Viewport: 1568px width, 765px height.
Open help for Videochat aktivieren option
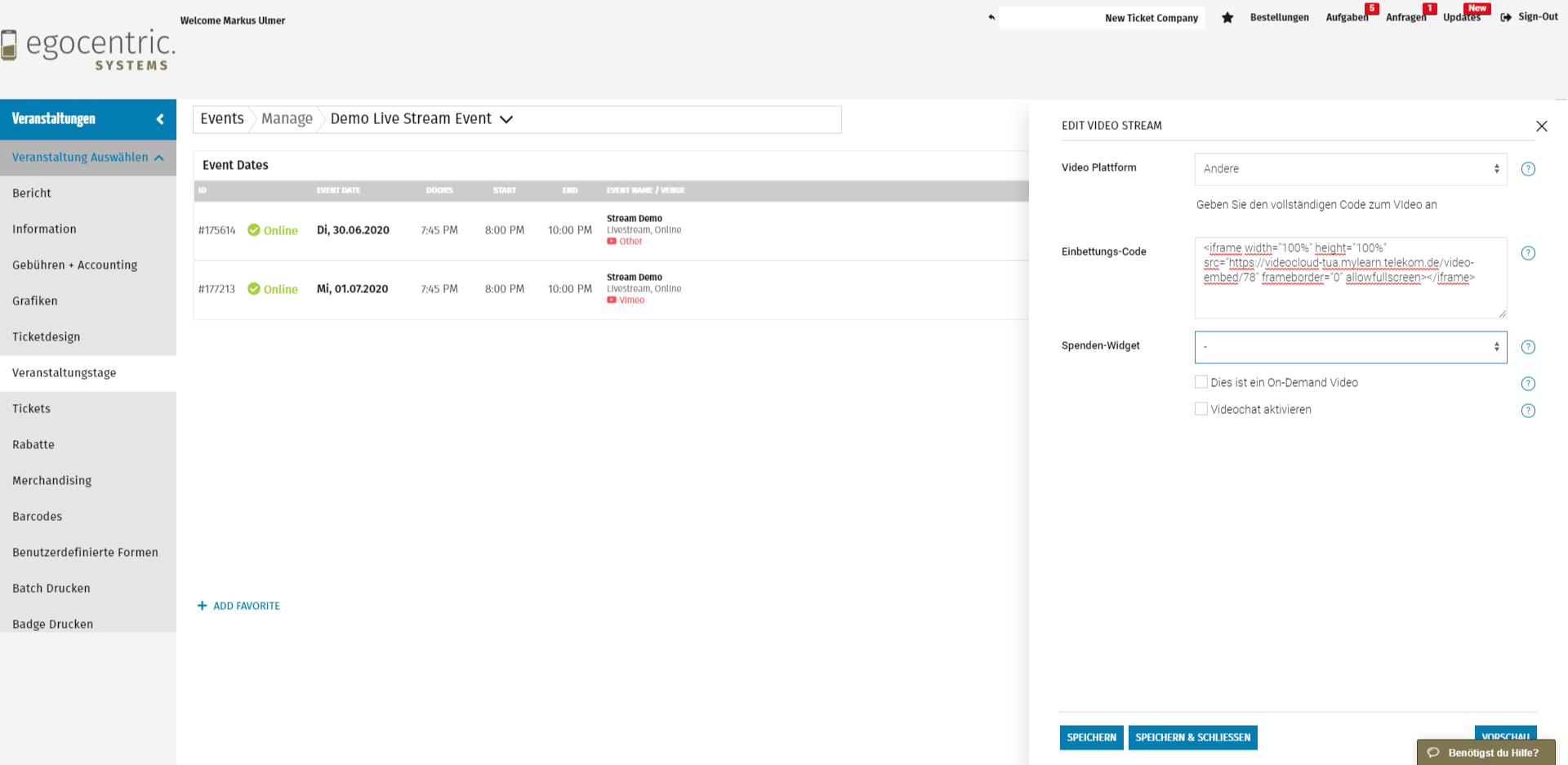(x=1528, y=411)
